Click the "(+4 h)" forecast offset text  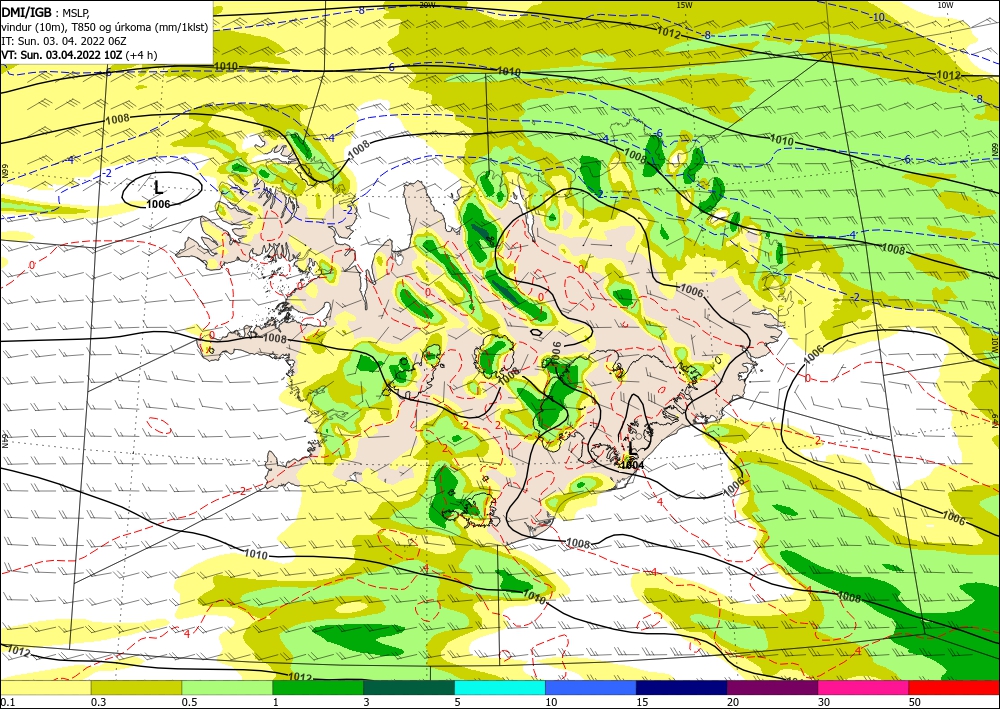coord(141,55)
